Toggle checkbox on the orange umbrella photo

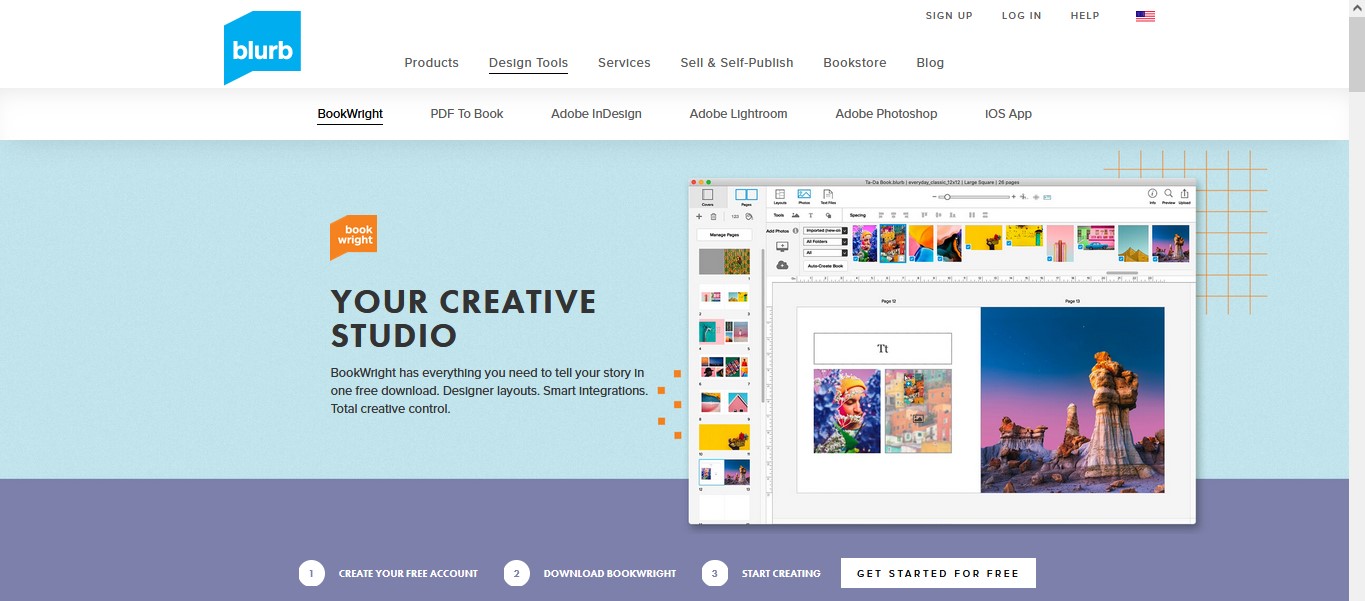911,258
